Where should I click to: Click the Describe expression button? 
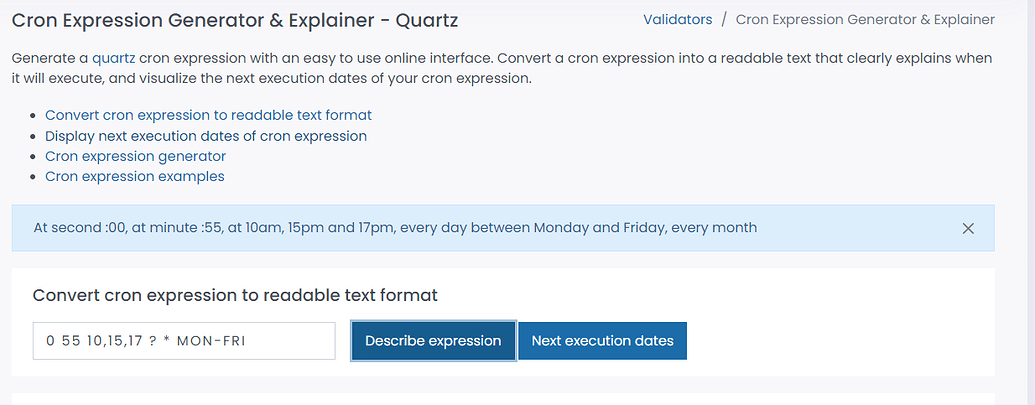click(x=433, y=341)
